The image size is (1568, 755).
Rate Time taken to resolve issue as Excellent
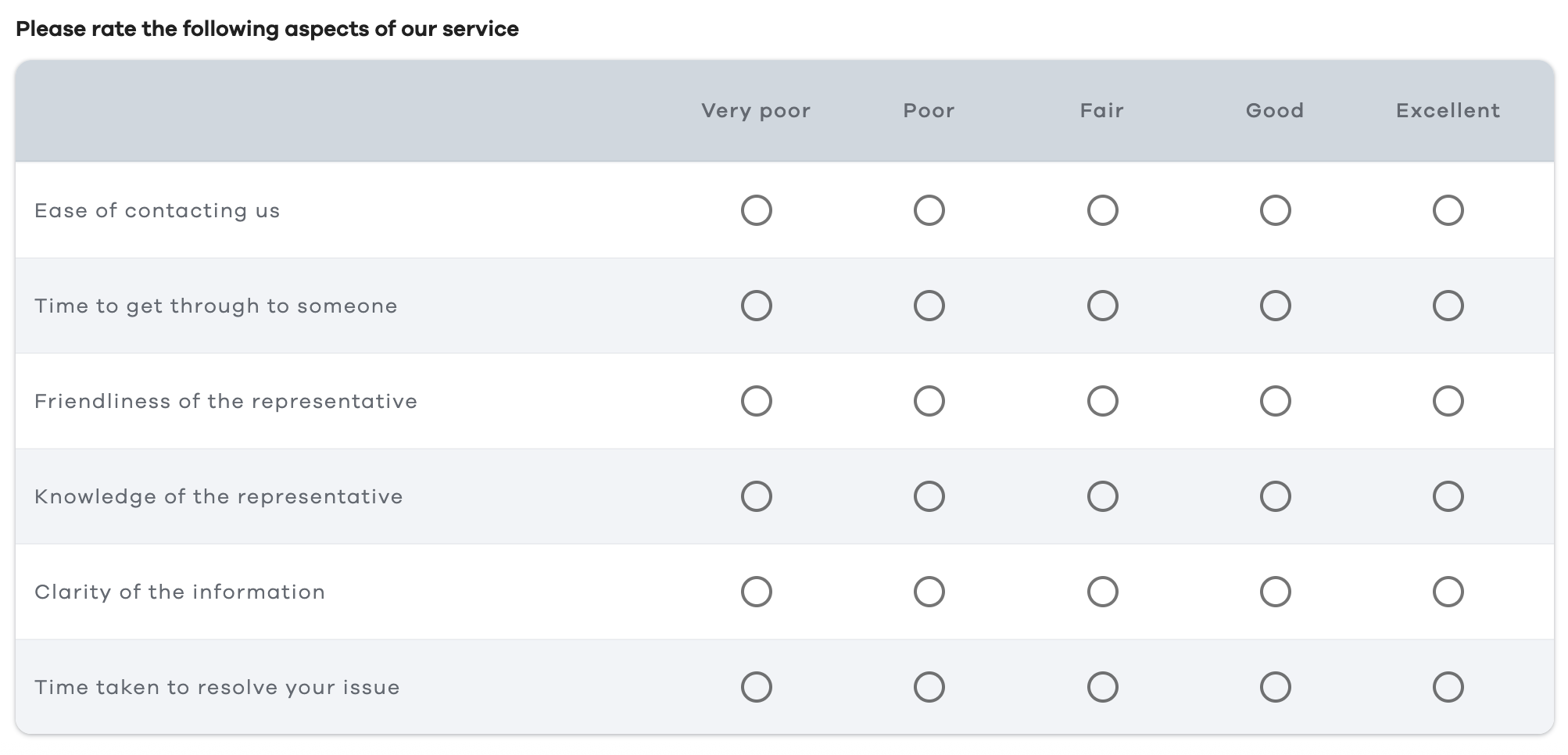(1448, 687)
